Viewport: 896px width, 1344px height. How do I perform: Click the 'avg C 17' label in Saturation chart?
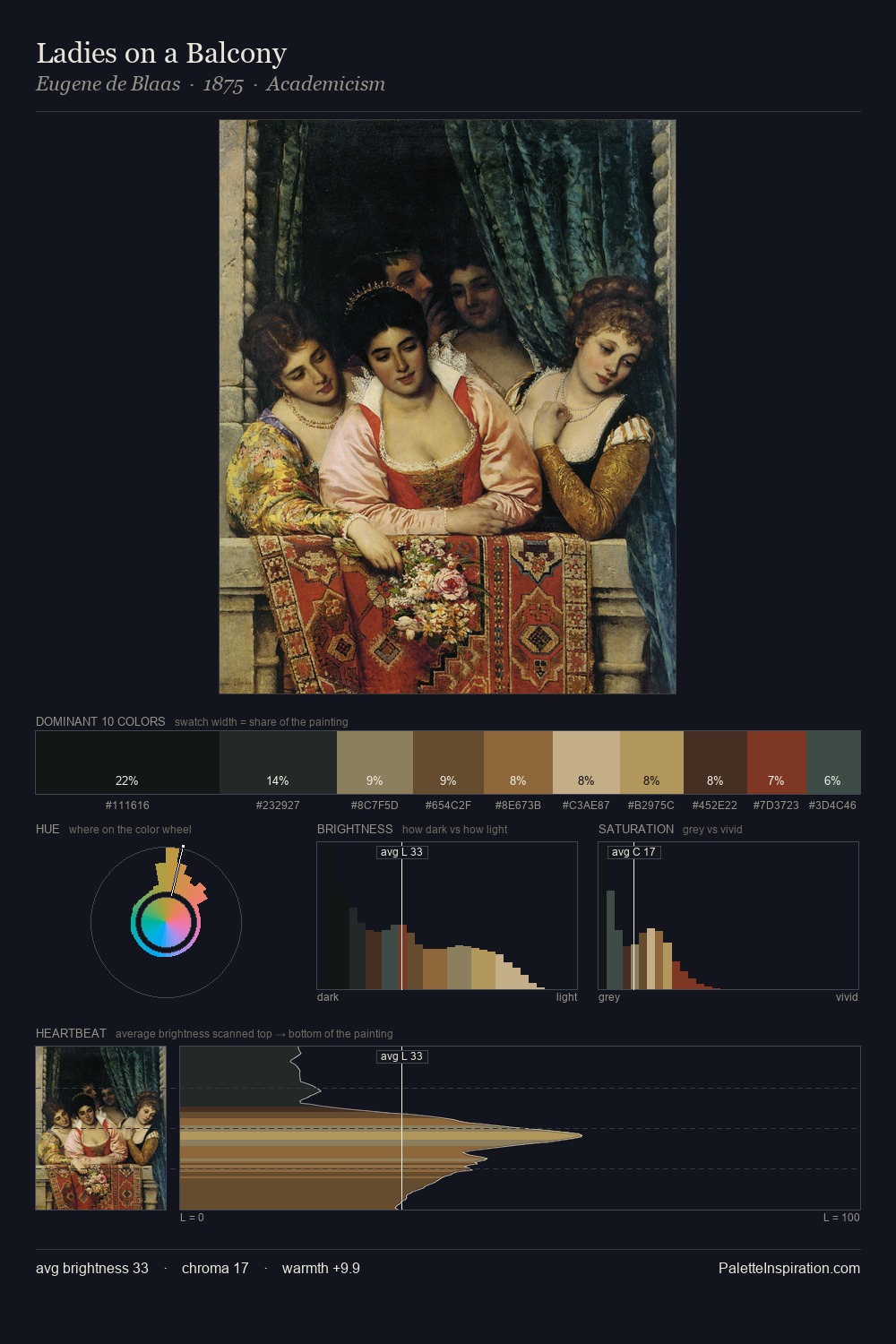[633, 852]
